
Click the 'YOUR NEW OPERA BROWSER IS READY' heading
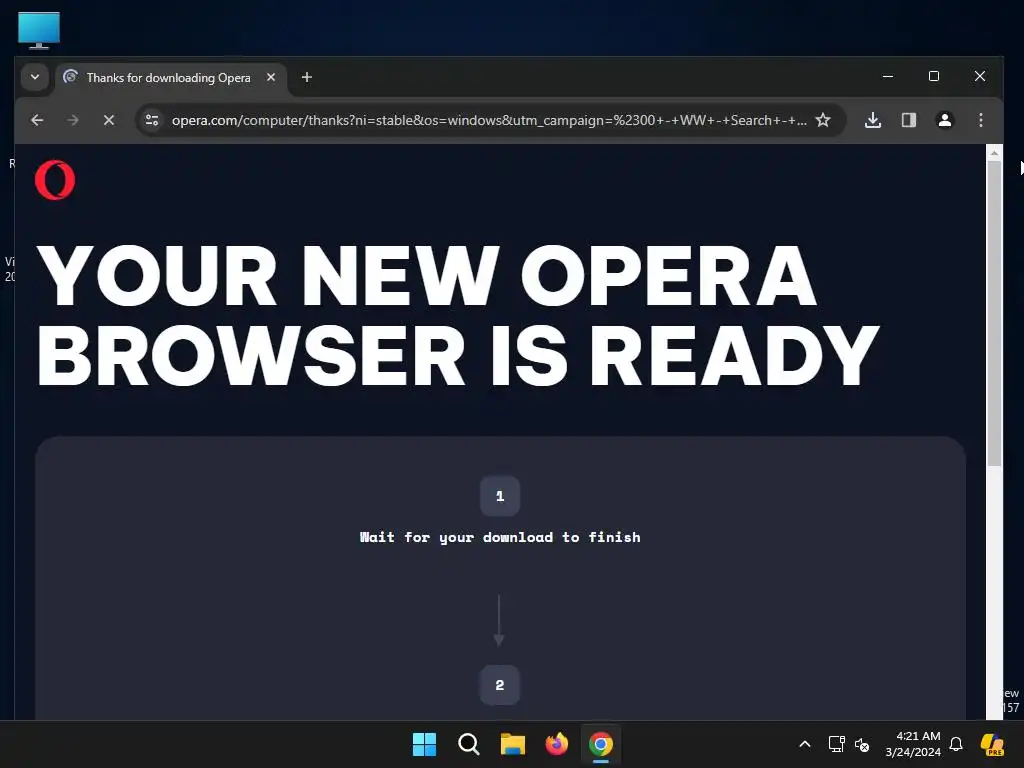coord(457,315)
